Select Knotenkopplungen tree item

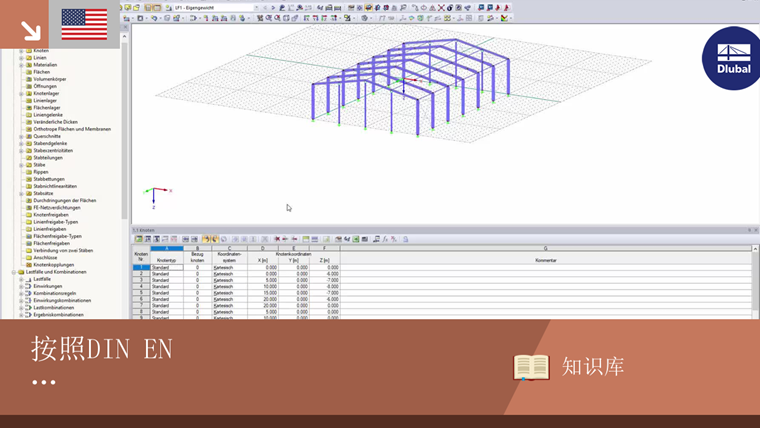coord(54,265)
